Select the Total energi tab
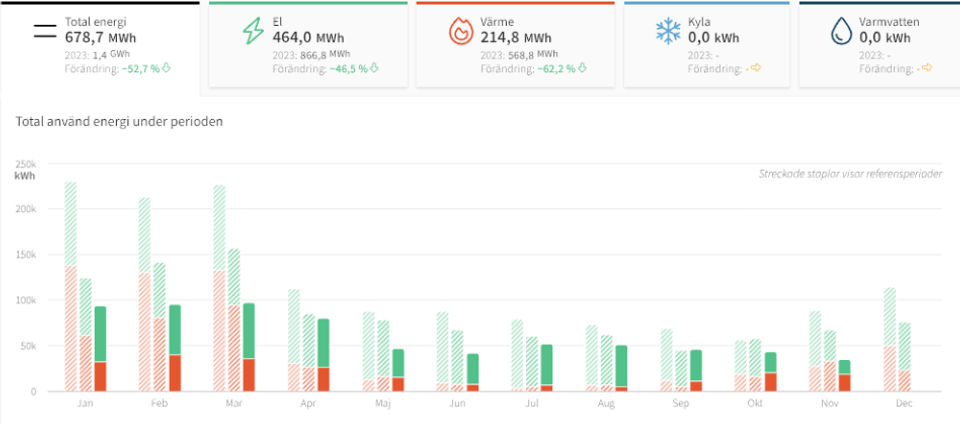Viewport: 960px width, 424px height. [x=100, y=49]
